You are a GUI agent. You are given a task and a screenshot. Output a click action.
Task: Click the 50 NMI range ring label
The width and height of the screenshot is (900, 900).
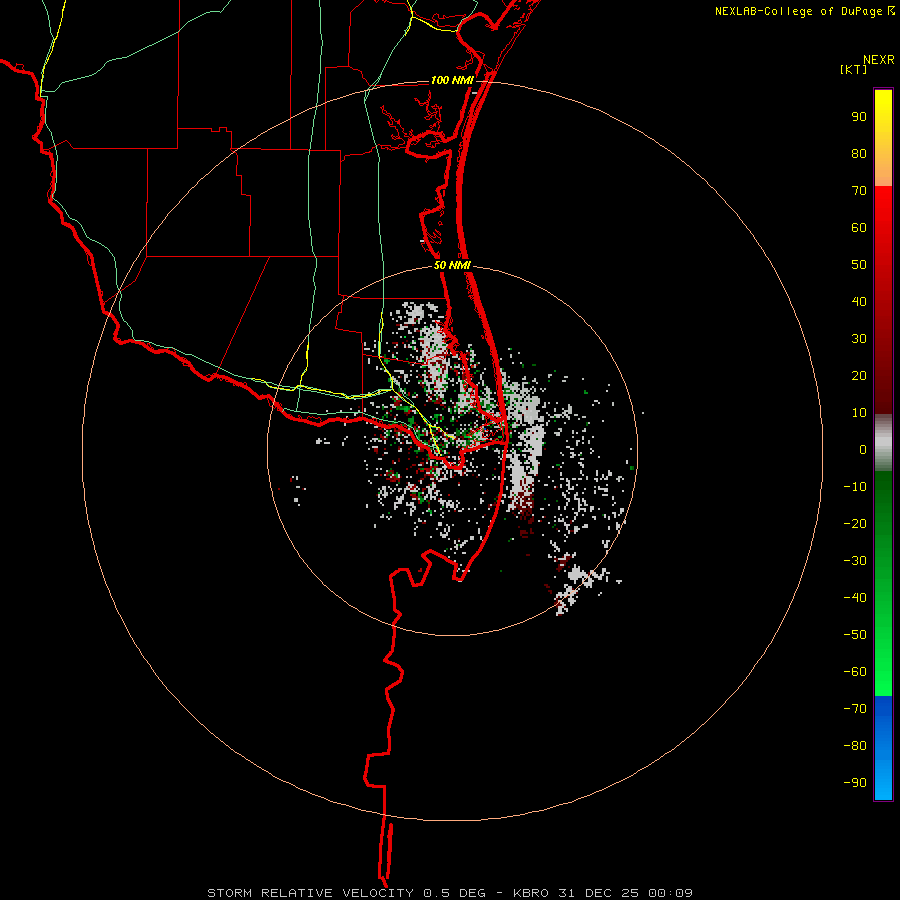point(452,265)
